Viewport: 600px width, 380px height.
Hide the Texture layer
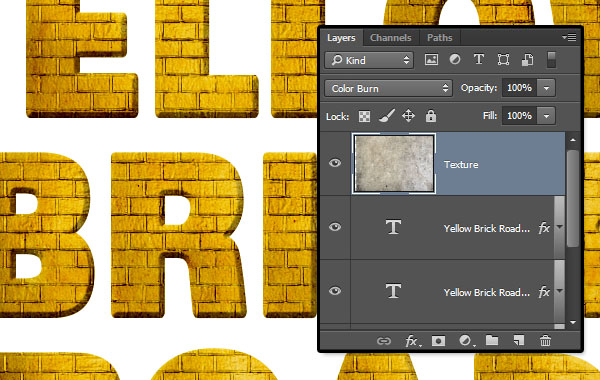pyautogui.click(x=335, y=163)
